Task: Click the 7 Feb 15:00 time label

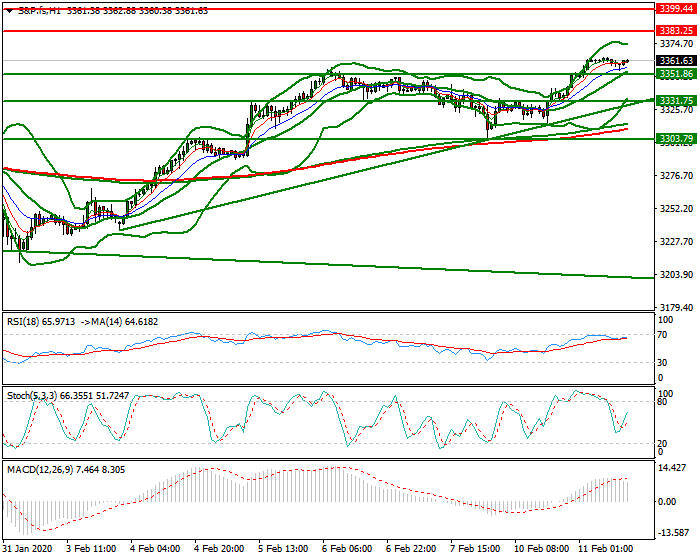Action: click(475, 548)
